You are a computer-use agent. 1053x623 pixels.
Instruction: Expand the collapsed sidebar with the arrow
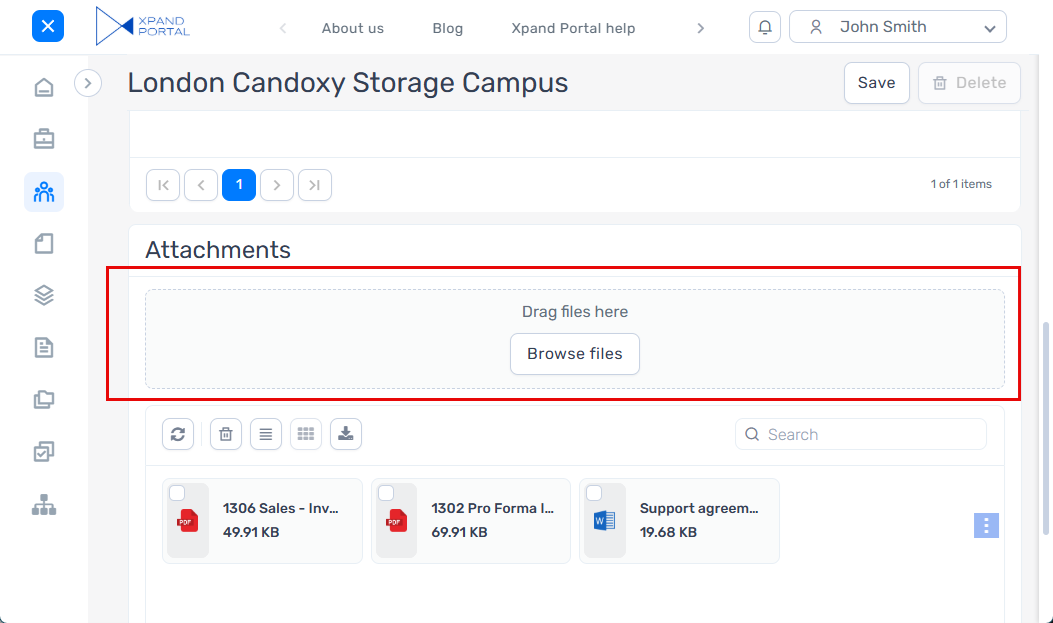click(x=88, y=83)
